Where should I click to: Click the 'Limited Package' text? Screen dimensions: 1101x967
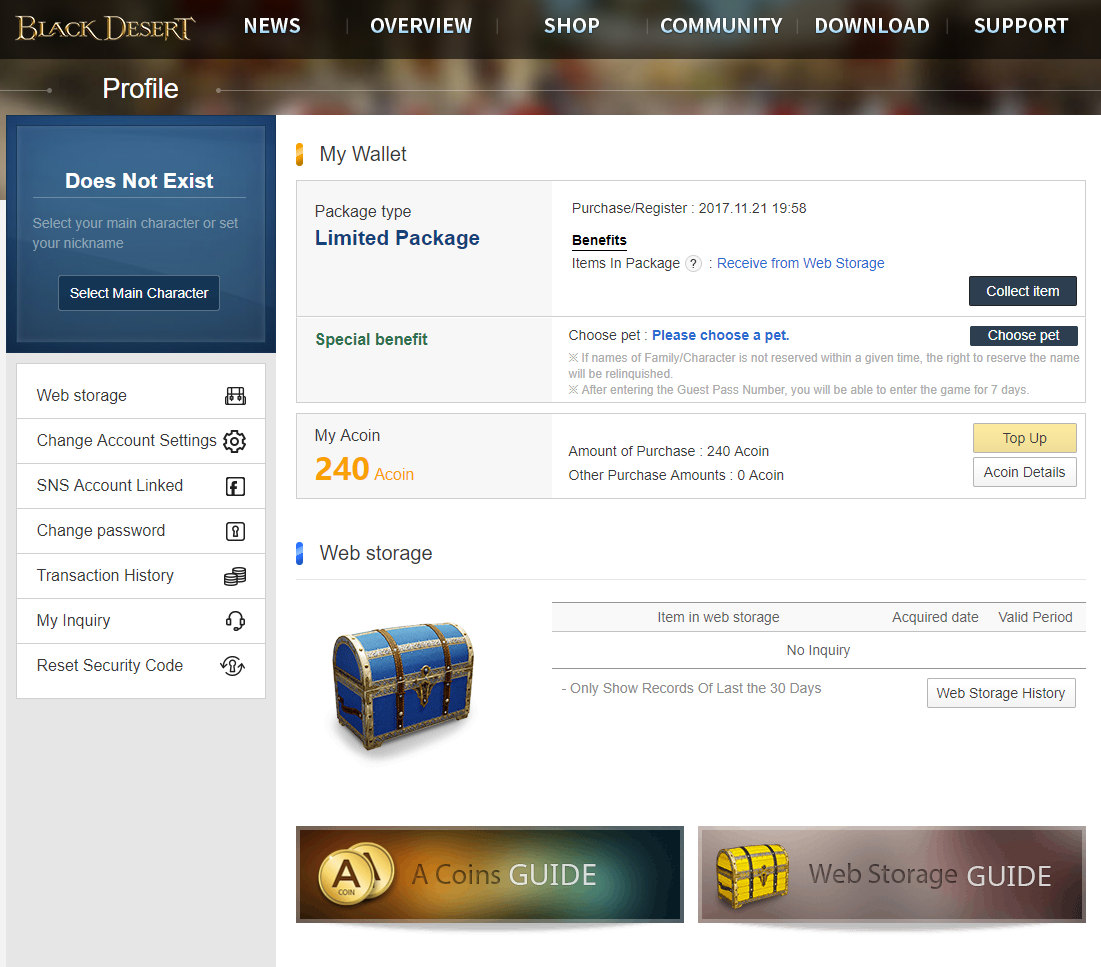[x=397, y=239]
